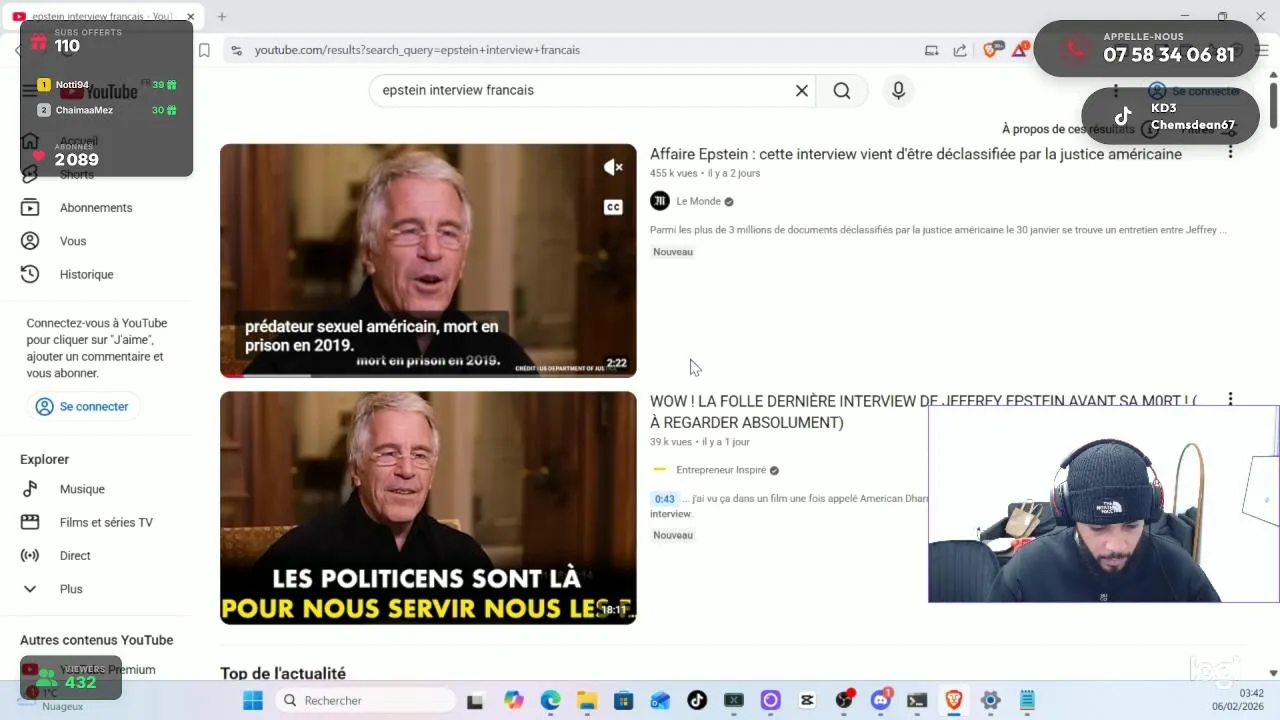Click the Top de l'actualité heading
This screenshot has width=1280, height=720.
point(283,673)
